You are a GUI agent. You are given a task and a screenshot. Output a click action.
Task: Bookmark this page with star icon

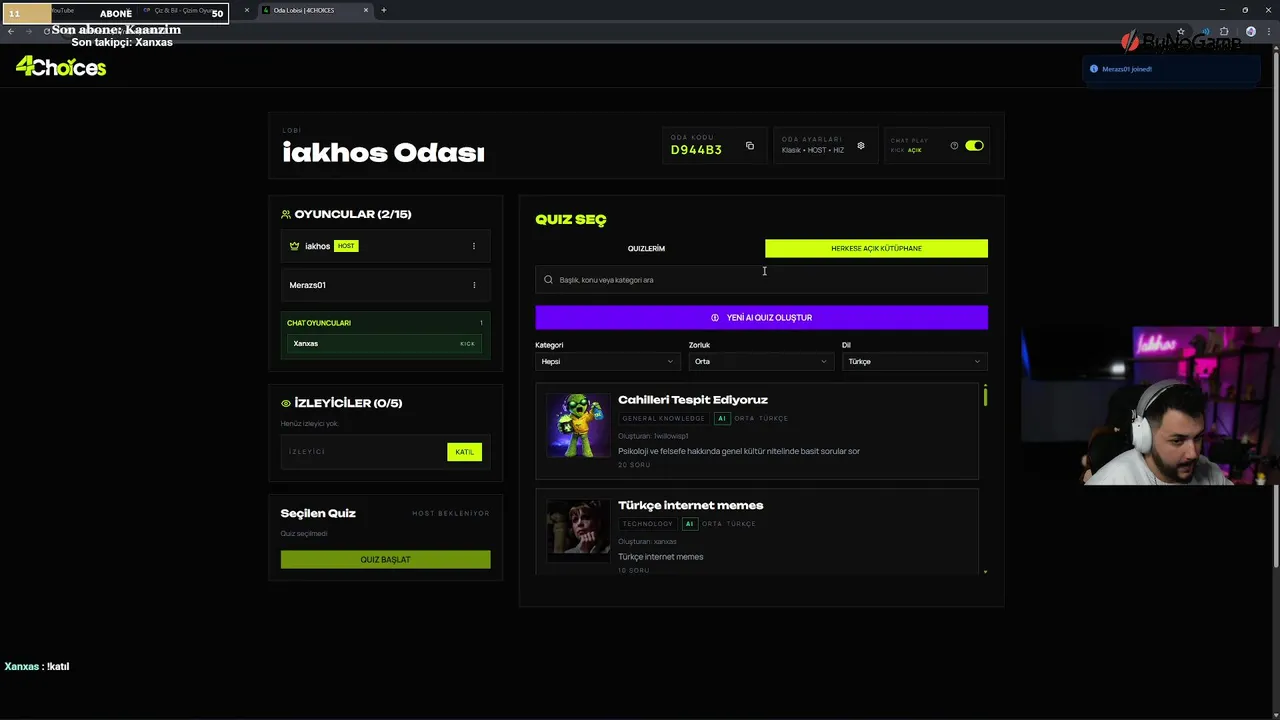(x=1181, y=31)
